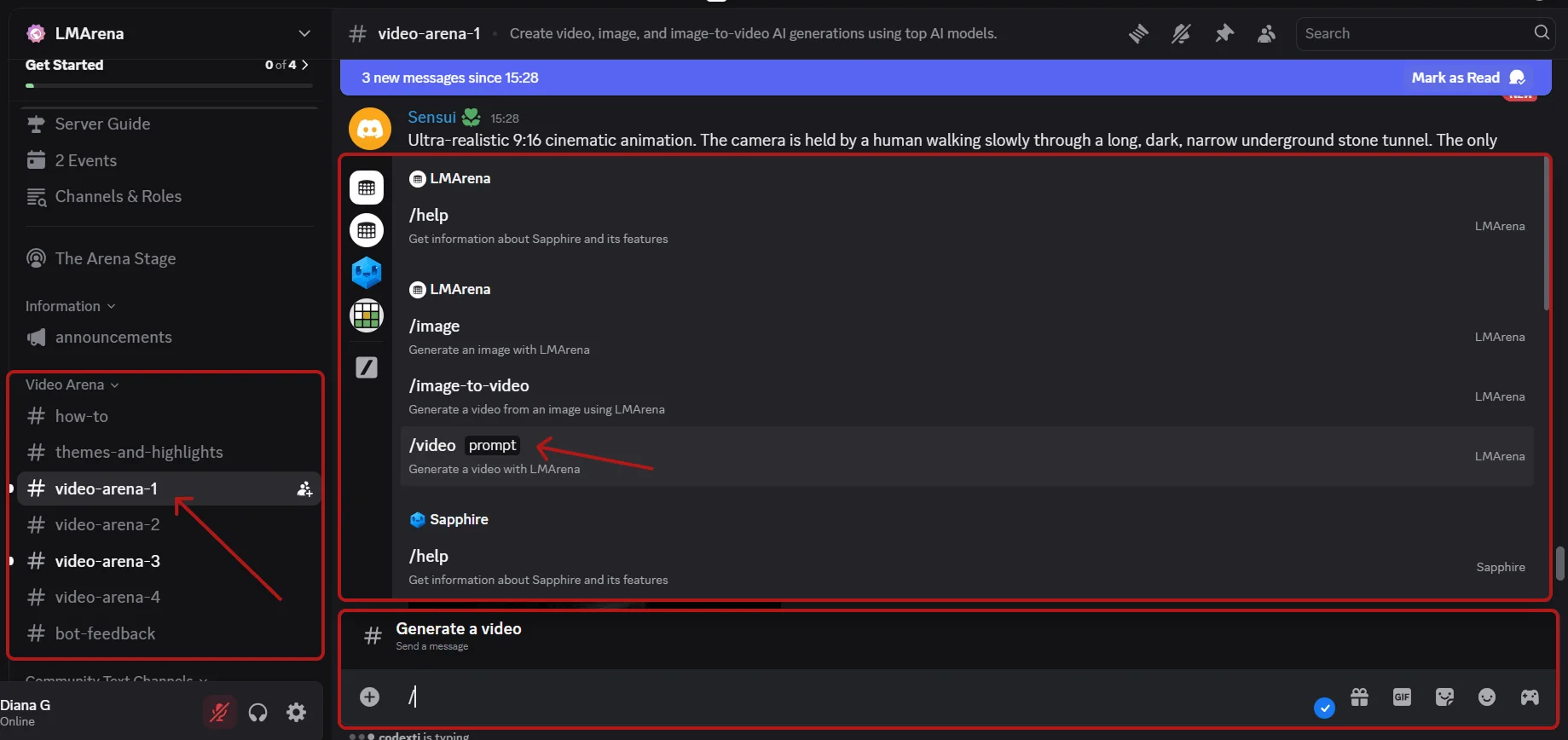Viewport: 1568px width, 740px height.
Task: Toggle the member list icon
Action: click(x=1267, y=33)
